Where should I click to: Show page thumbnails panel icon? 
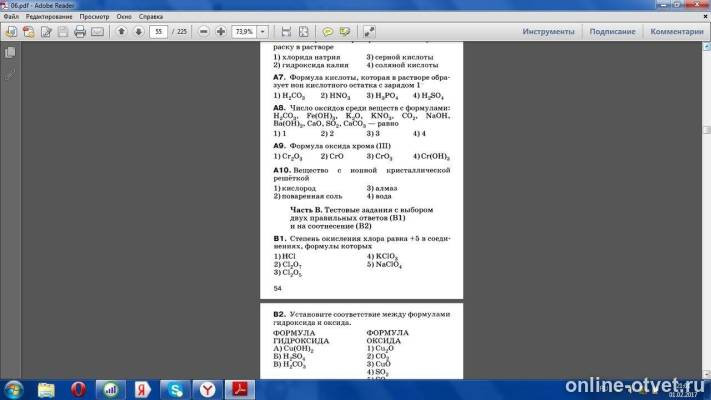[x=10, y=53]
